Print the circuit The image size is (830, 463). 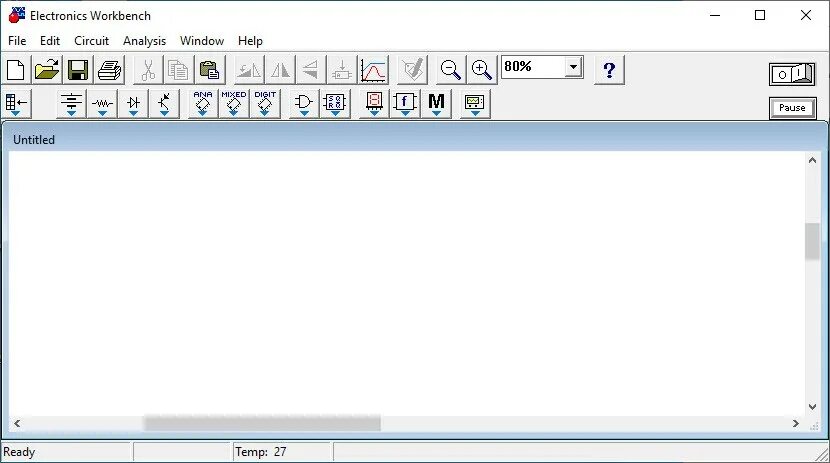point(109,70)
